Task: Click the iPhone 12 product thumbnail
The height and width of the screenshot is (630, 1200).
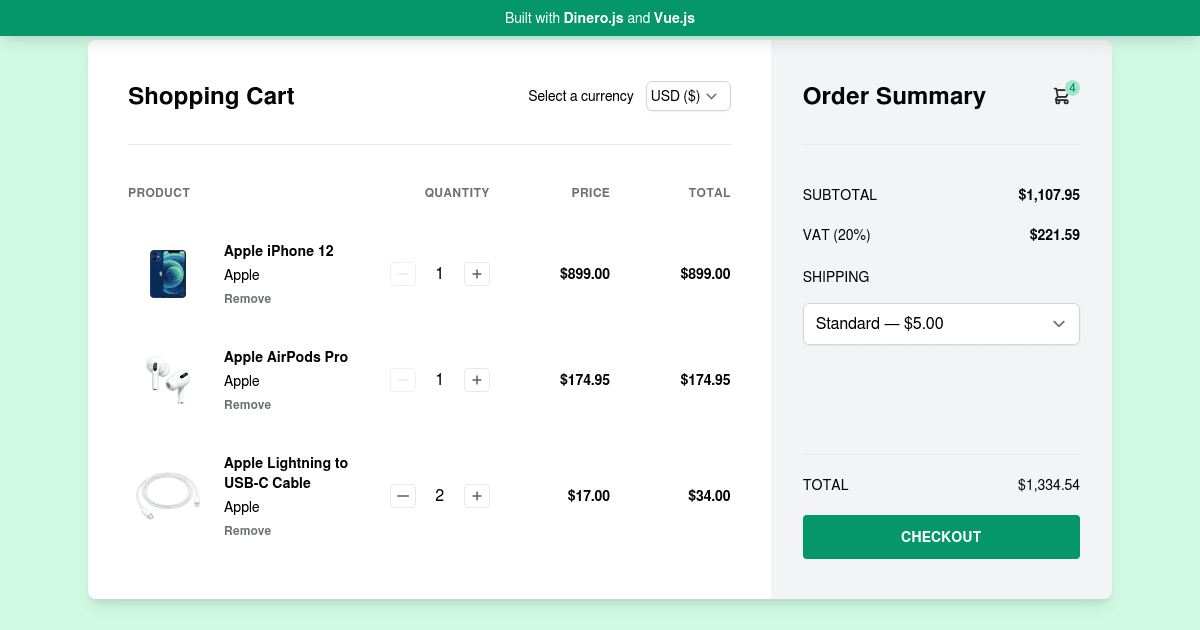Action: (168, 273)
